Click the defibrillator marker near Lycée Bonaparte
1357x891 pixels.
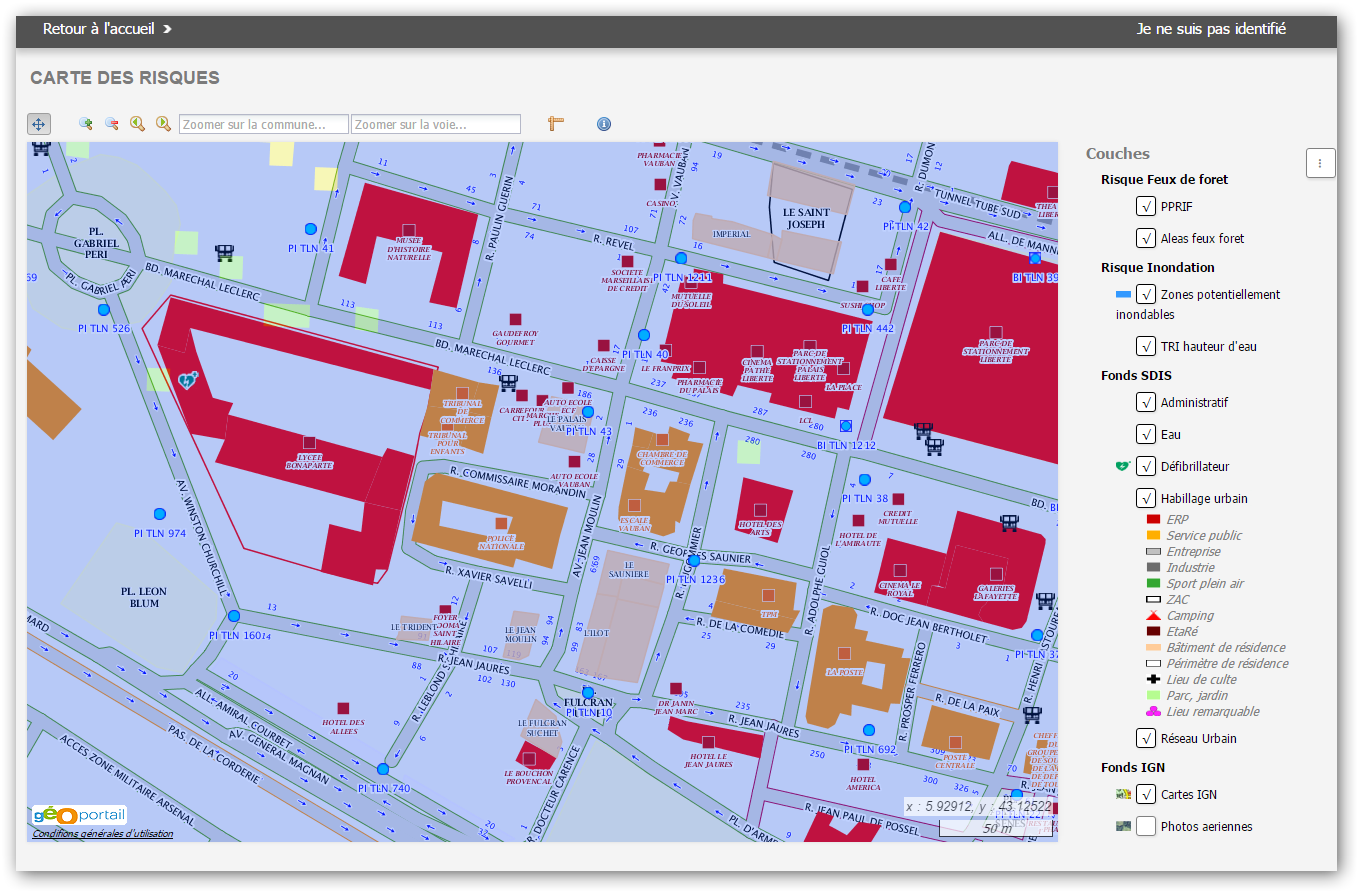[187, 380]
